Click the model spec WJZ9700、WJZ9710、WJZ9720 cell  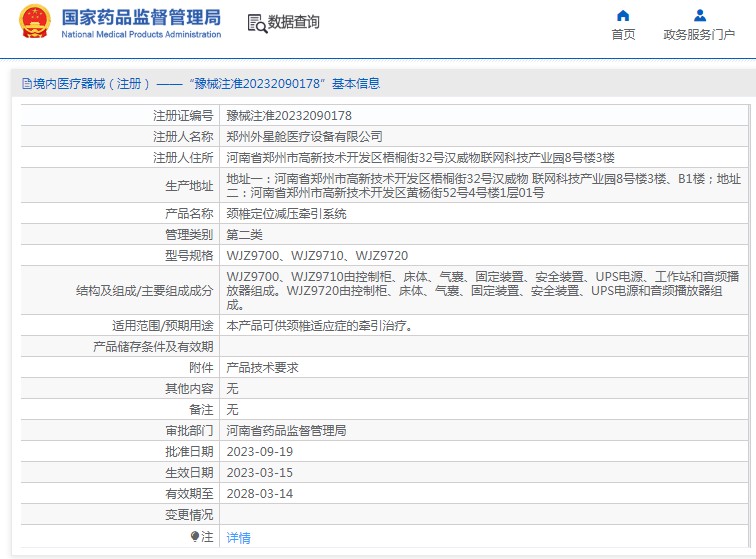tap(317, 256)
